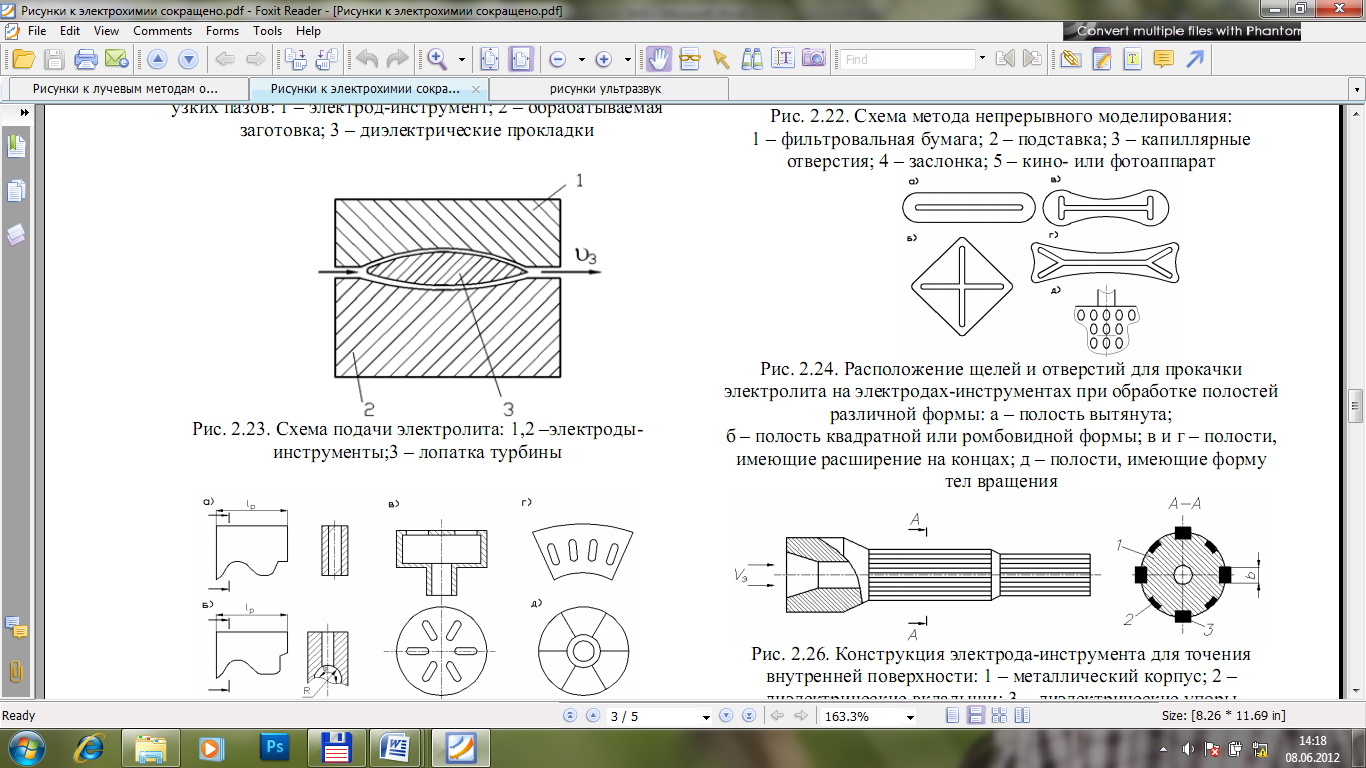Open the Layers panel in left sidebar
Image resolution: width=1366 pixels, height=768 pixels.
point(16,234)
